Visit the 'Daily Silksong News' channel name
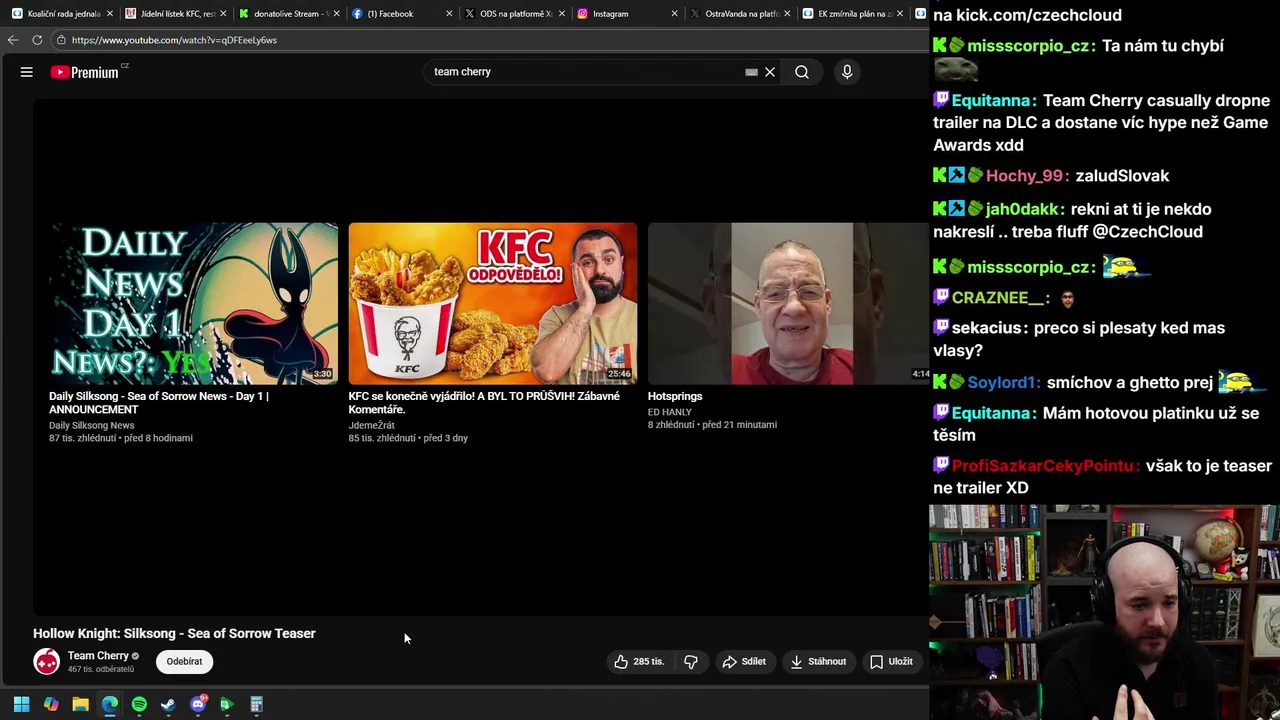 [x=91, y=425]
